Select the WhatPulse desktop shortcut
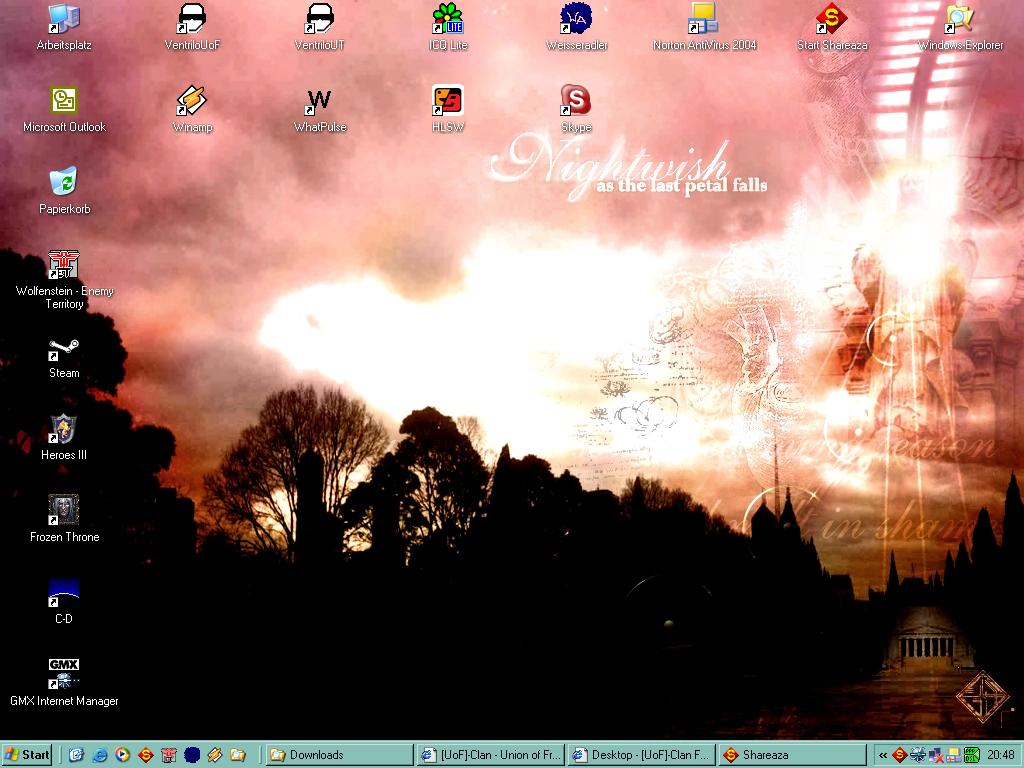The height and width of the screenshot is (768, 1024). click(x=319, y=109)
